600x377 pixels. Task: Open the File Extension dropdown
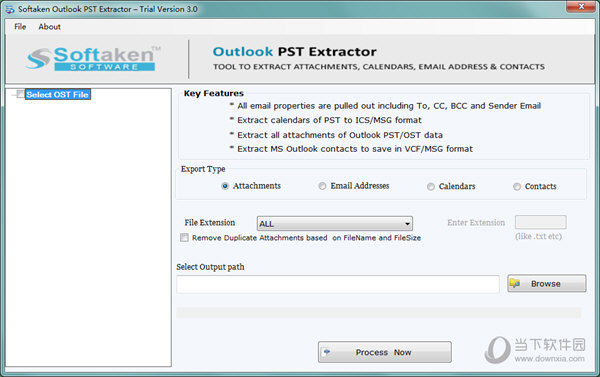coord(335,224)
